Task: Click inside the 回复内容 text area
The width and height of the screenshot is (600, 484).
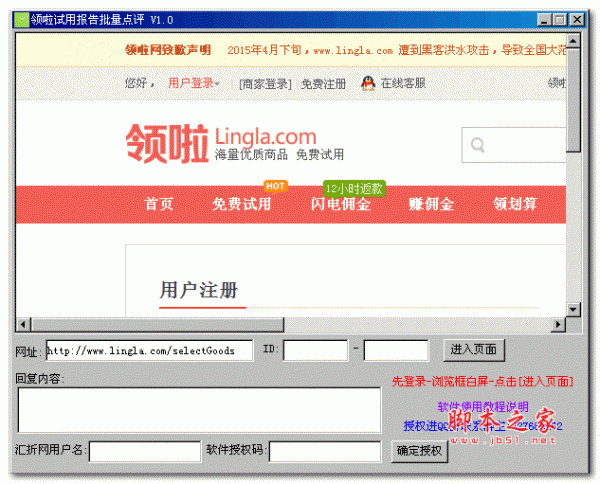Action: (199, 411)
